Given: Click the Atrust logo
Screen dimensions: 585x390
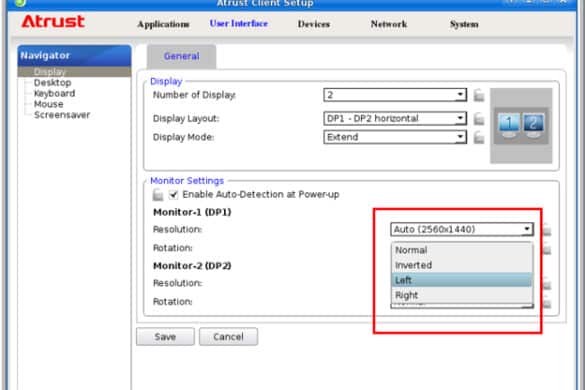Looking at the screenshot, I should click(x=53, y=22).
